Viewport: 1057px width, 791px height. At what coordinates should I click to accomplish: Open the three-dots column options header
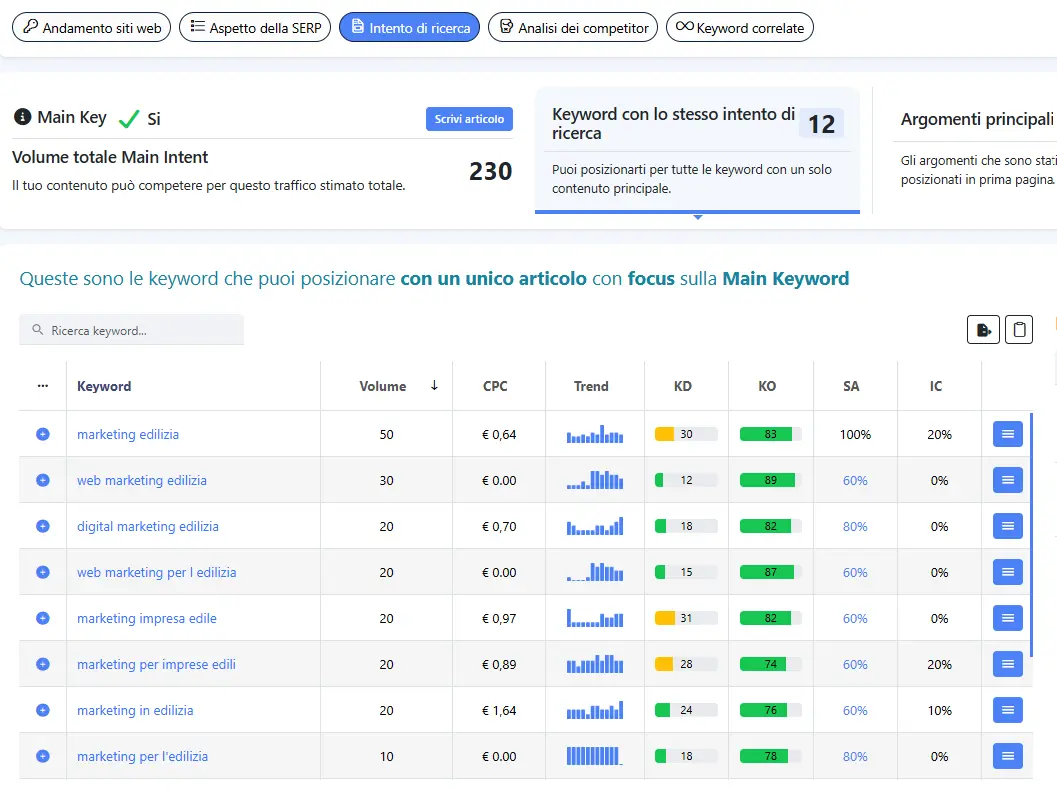[43, 386]
